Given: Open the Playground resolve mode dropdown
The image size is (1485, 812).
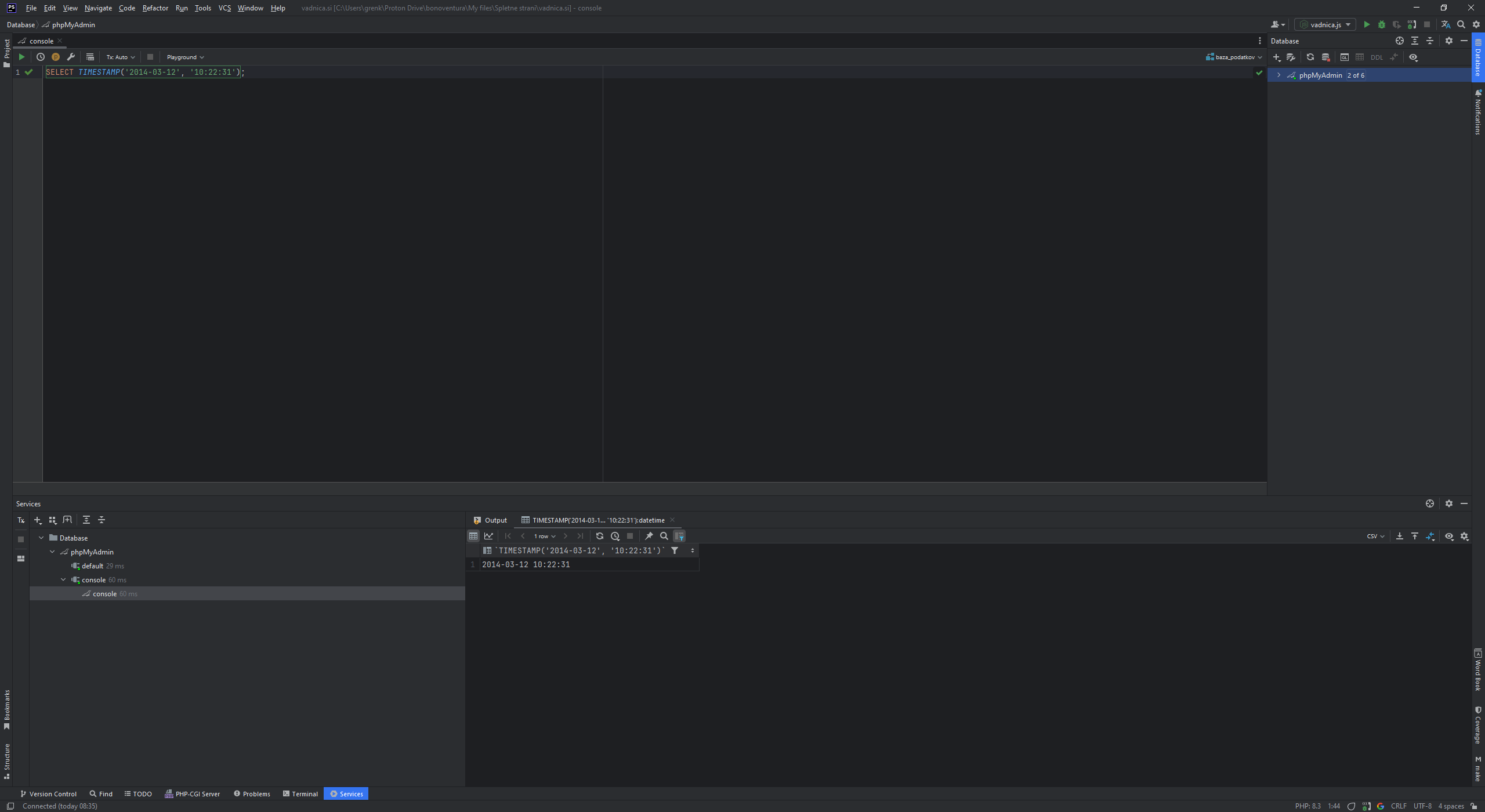Looking at the screenshot, I should 185,57.
